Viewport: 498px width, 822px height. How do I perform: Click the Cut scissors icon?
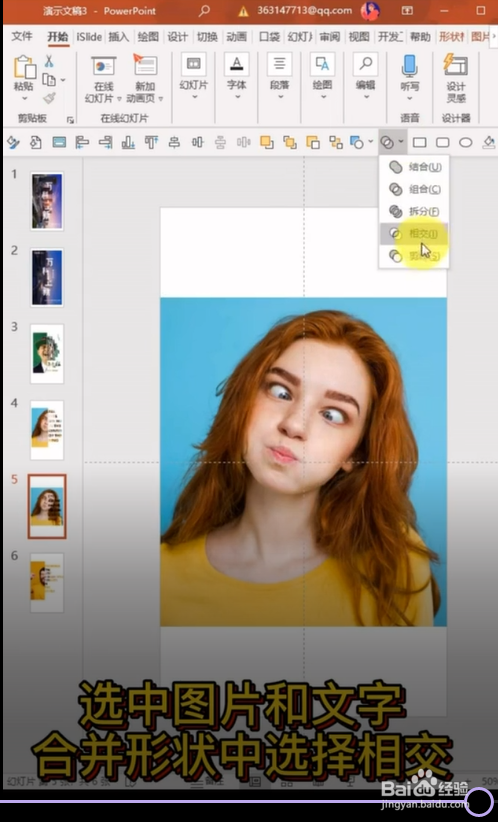[49, 61]
